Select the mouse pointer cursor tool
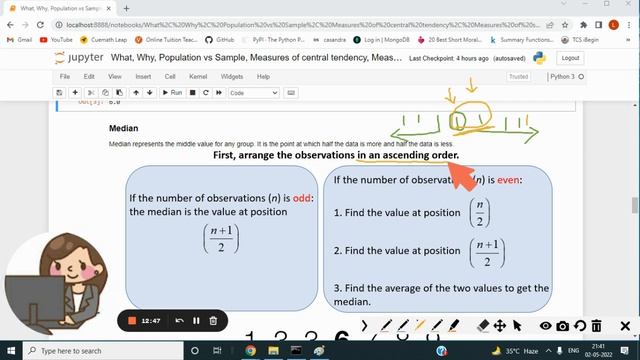 (517, 326)
